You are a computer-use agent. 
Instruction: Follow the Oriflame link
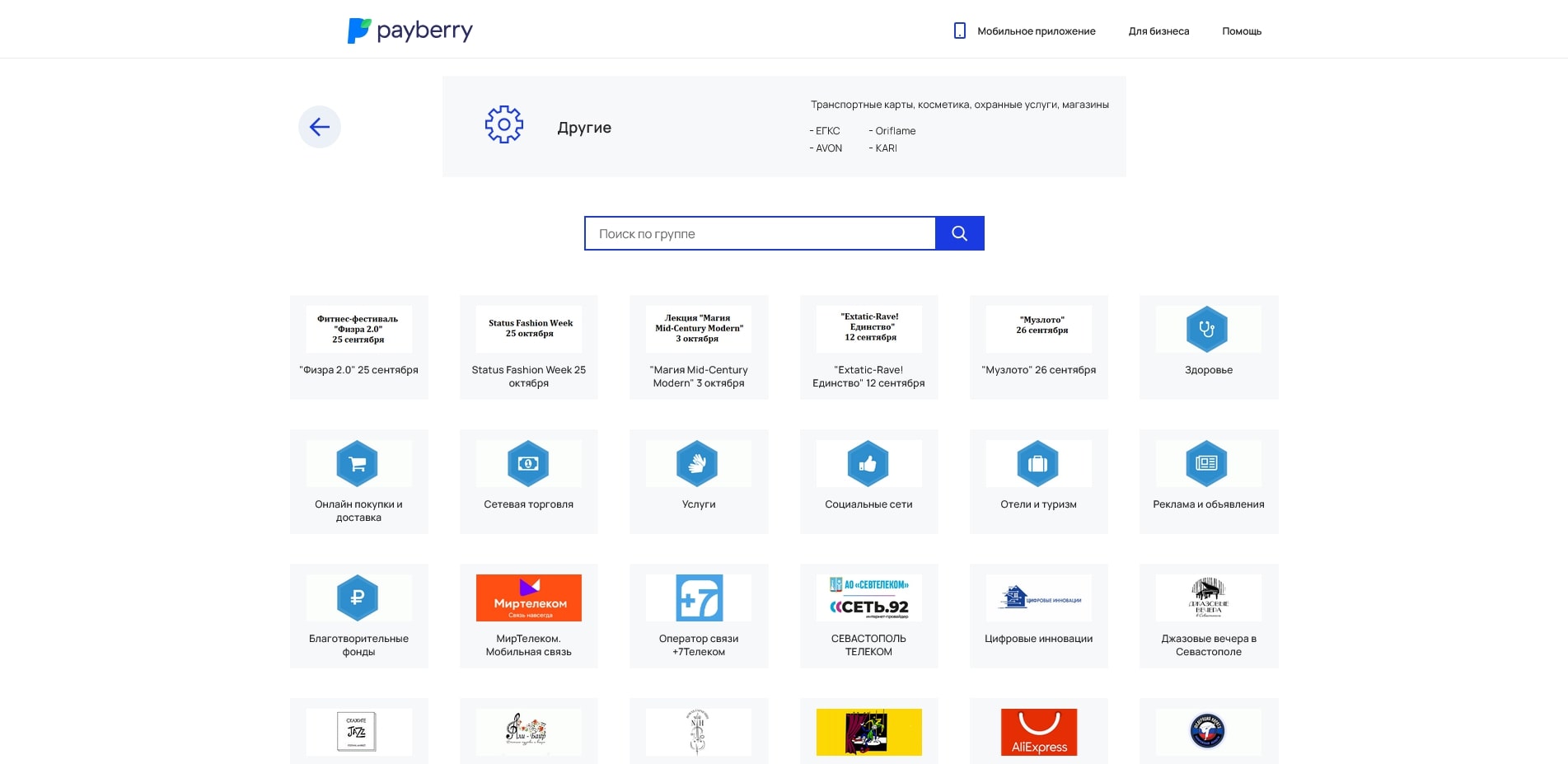pos(893,130)
